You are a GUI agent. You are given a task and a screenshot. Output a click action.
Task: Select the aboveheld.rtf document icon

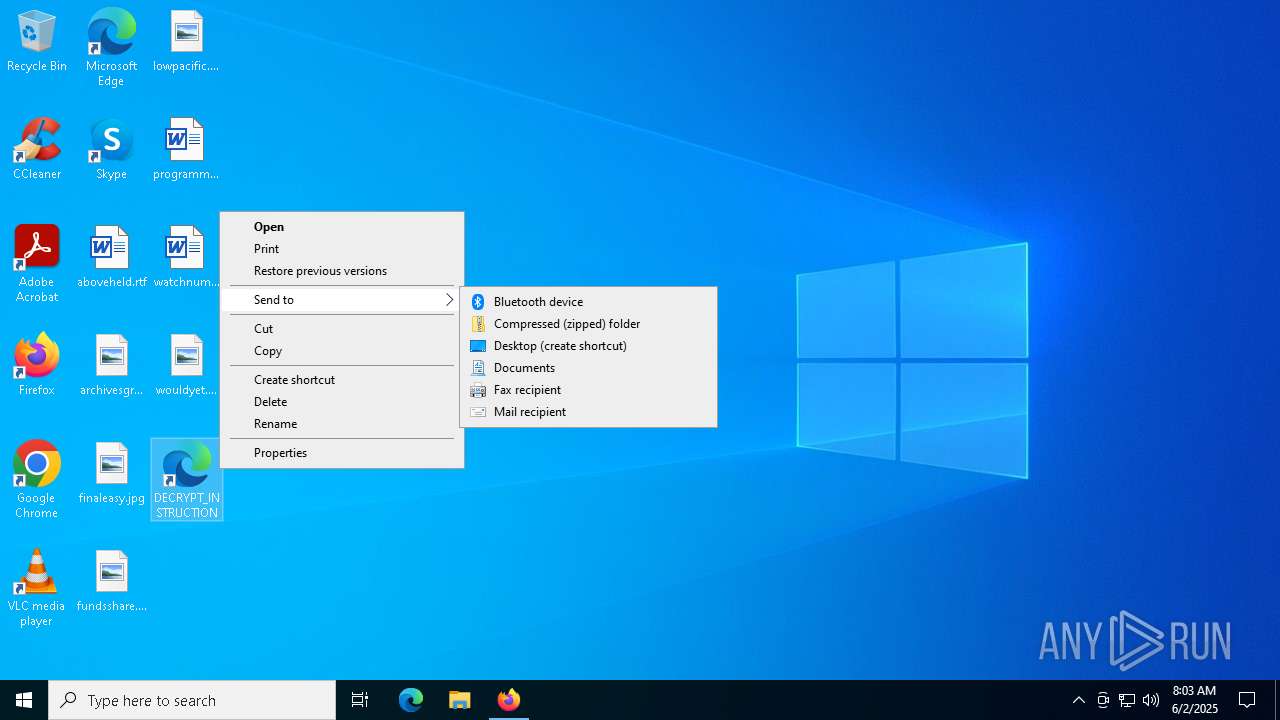point(111,258)
